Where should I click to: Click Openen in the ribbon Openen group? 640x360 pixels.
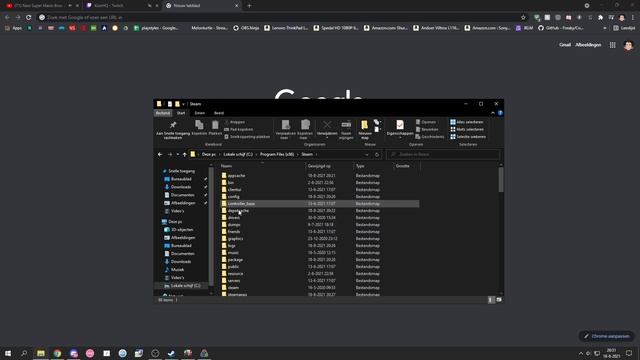pos(426,122)
